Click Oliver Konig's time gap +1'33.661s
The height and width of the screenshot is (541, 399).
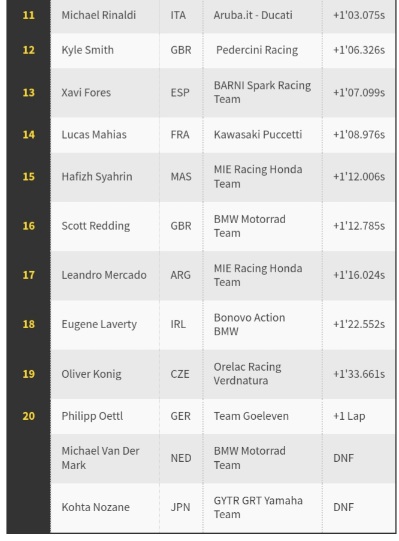[359, 374]
